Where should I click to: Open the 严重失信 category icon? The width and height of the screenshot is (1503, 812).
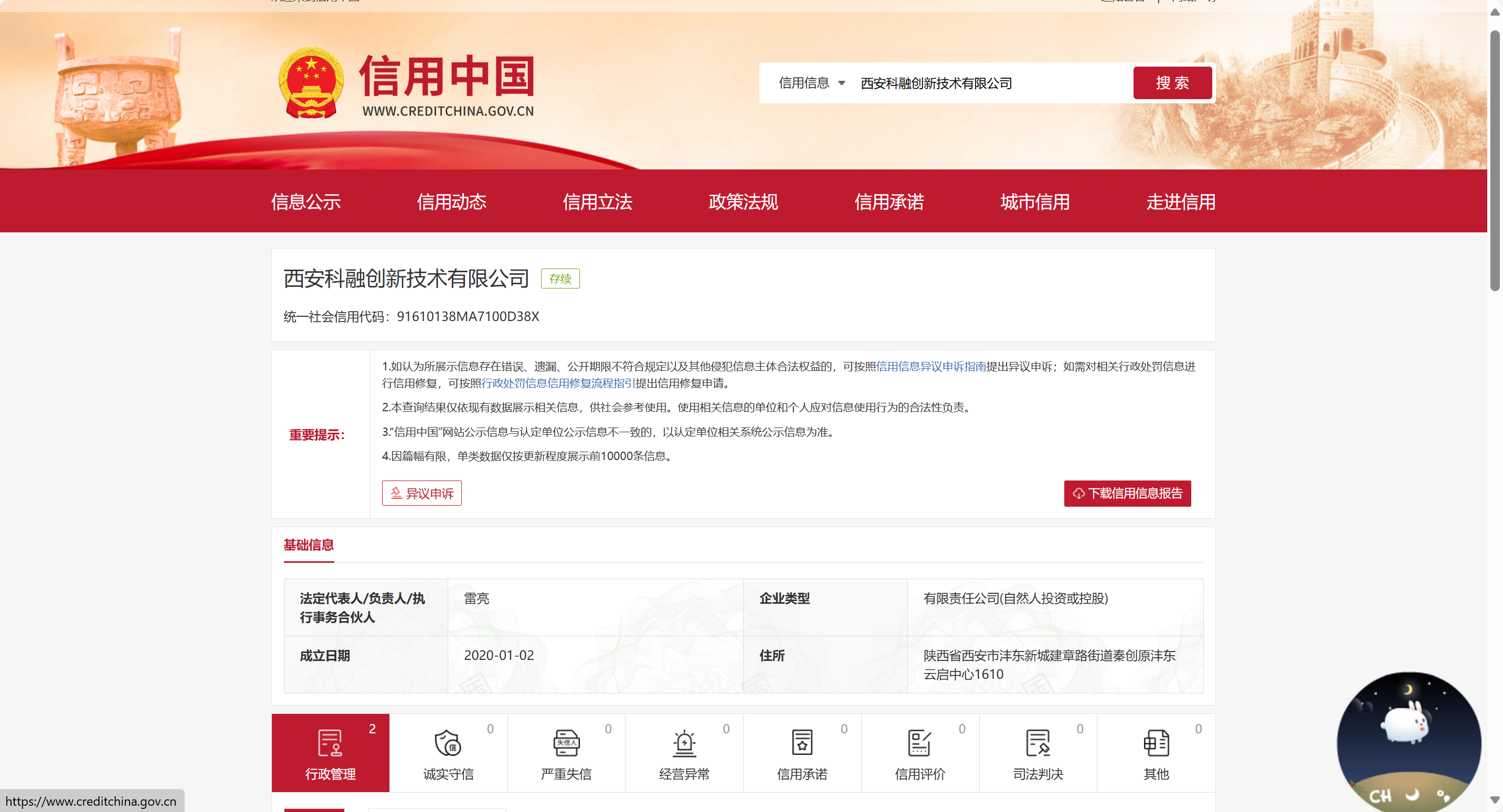point(566,743)
